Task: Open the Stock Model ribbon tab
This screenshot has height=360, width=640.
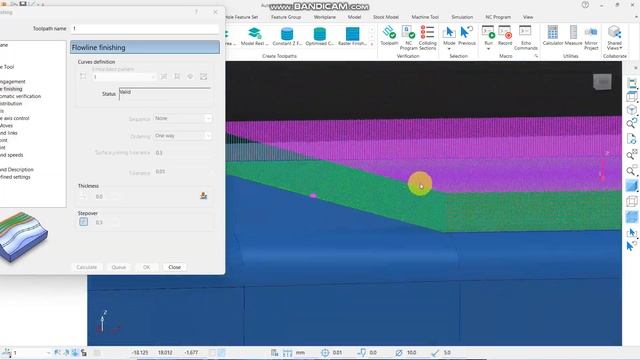Action: pos(385,17)
